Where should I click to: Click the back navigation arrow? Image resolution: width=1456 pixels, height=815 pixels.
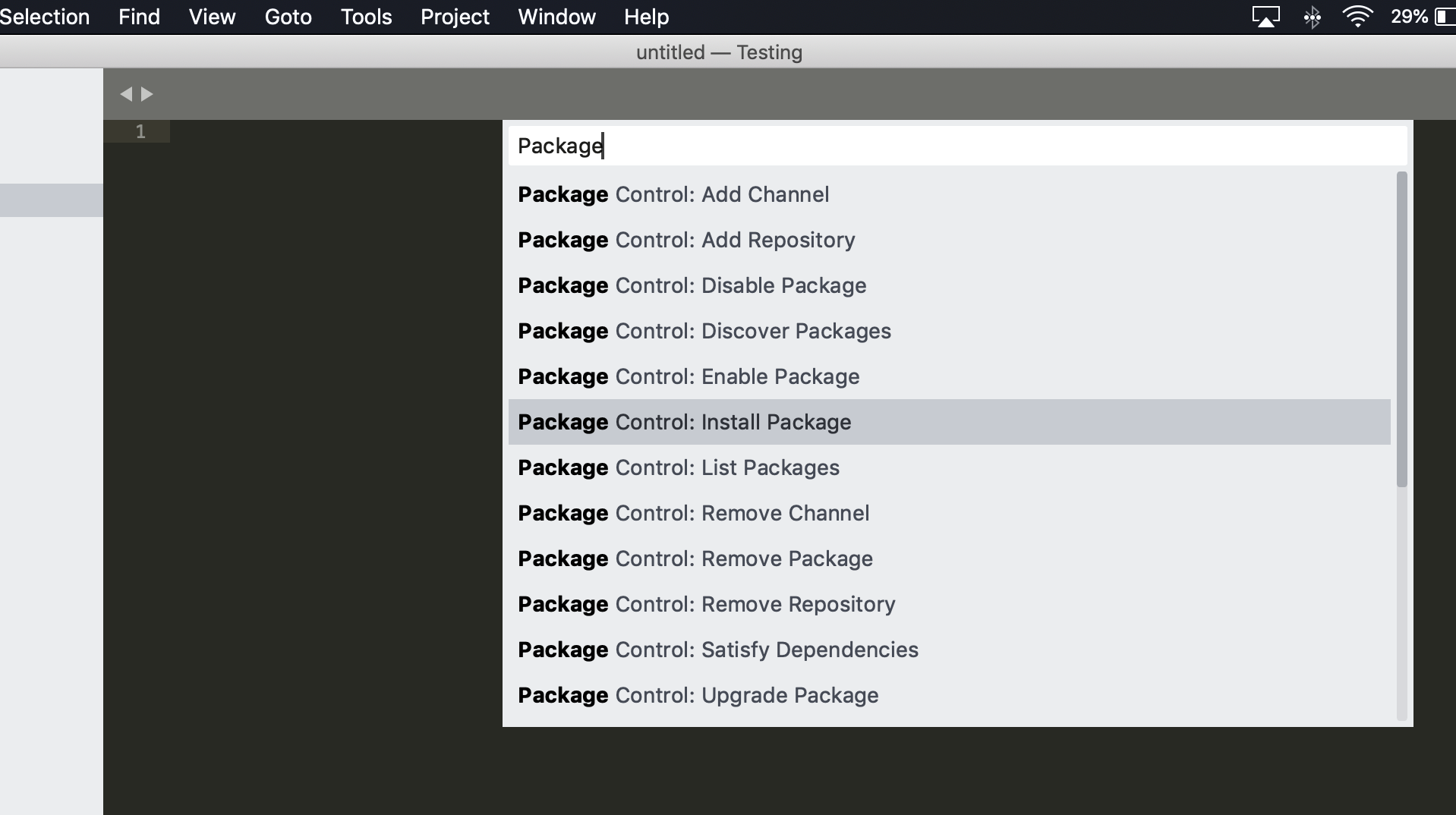click(x=128, y=93)
